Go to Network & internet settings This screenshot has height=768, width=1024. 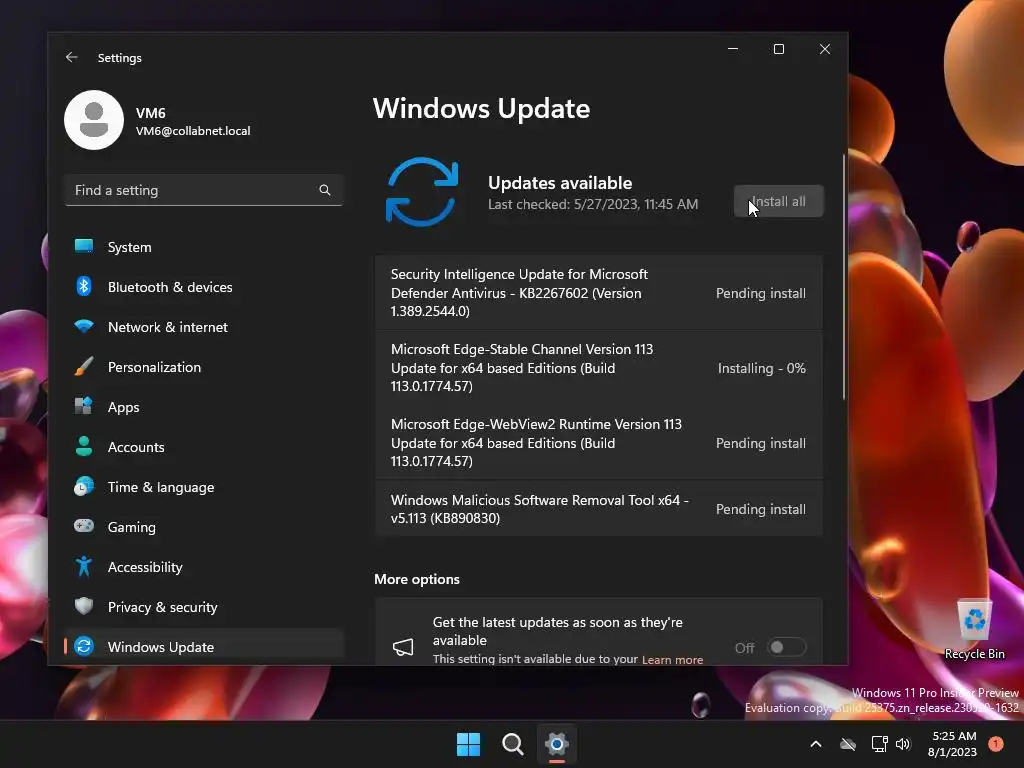click(x=204, y=327)
